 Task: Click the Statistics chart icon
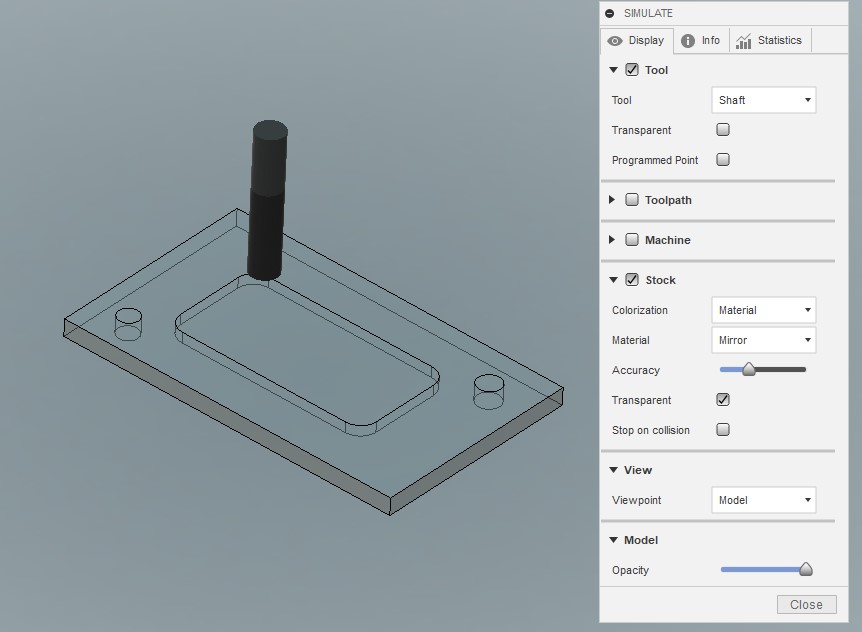point(743,41)
